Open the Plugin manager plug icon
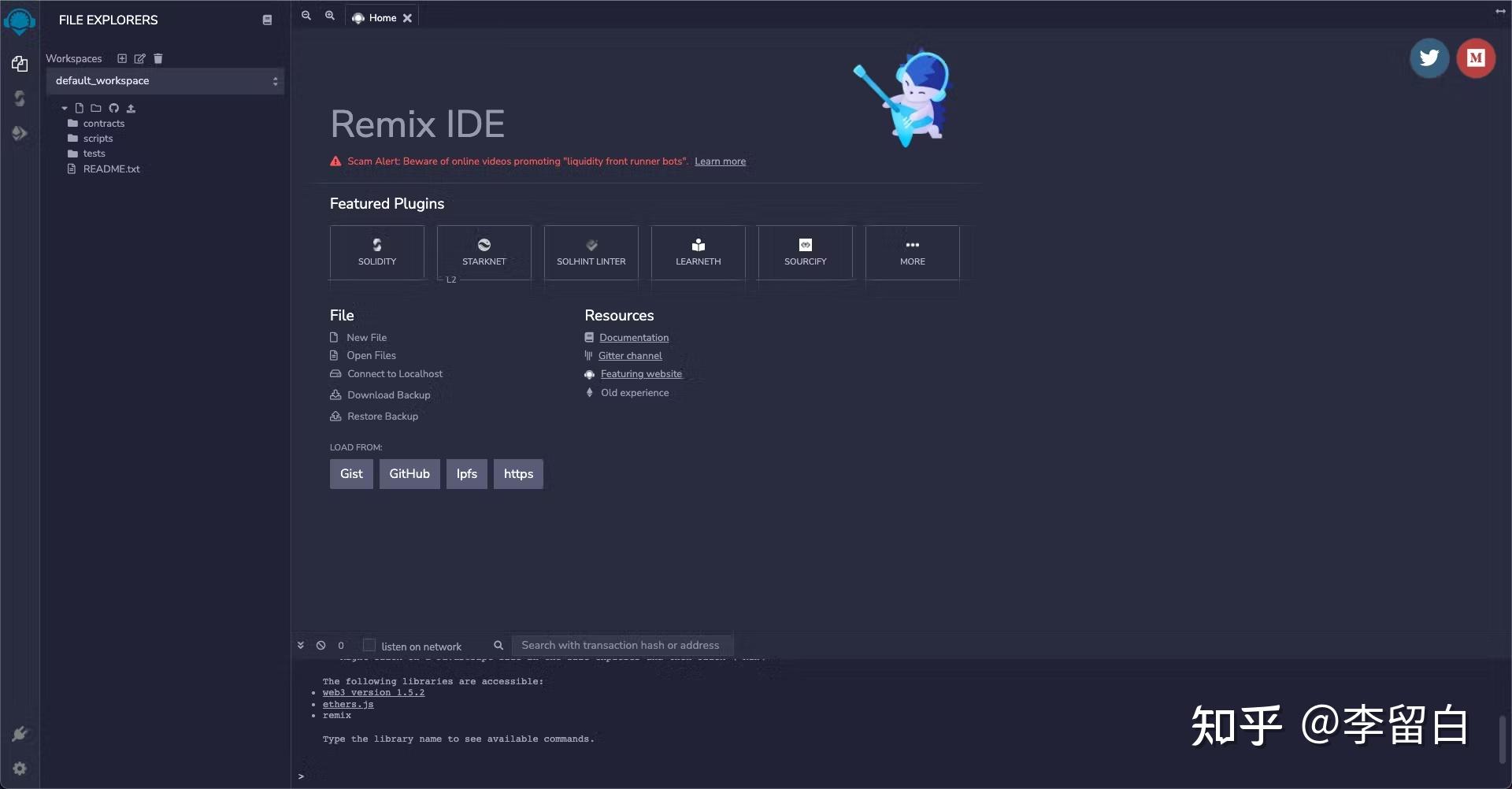Image resolution: width=1512 pixels, height=789 pixels. click(20, 734)
